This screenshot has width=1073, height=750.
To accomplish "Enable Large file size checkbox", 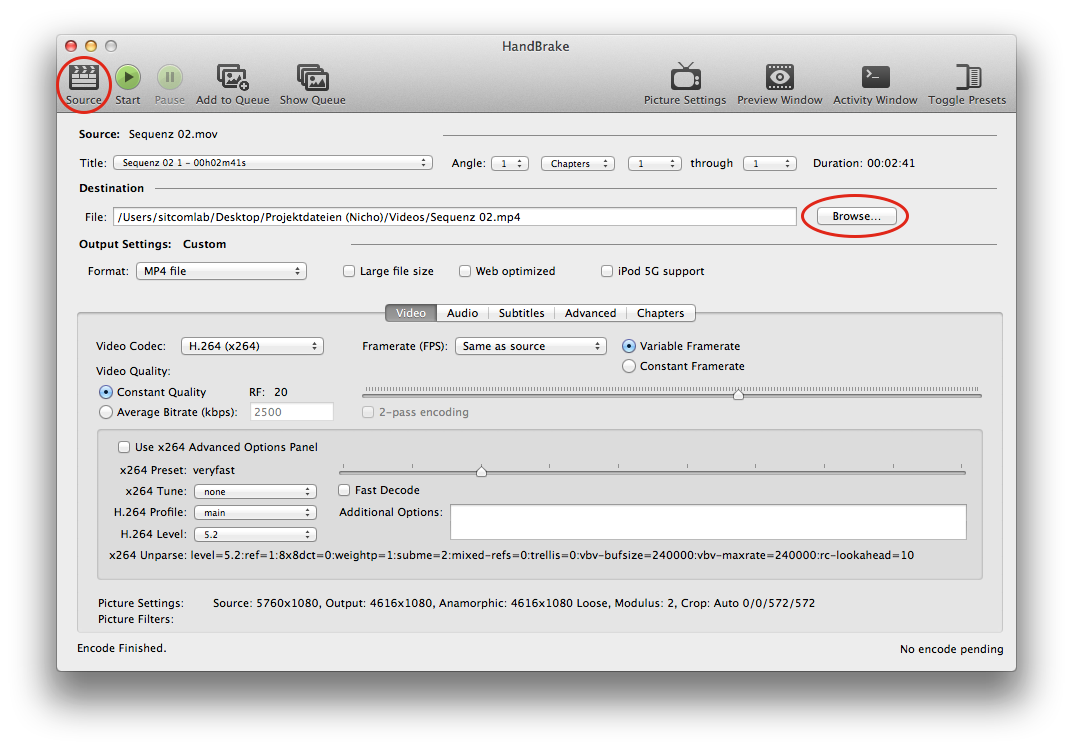I will coord(349,271).
